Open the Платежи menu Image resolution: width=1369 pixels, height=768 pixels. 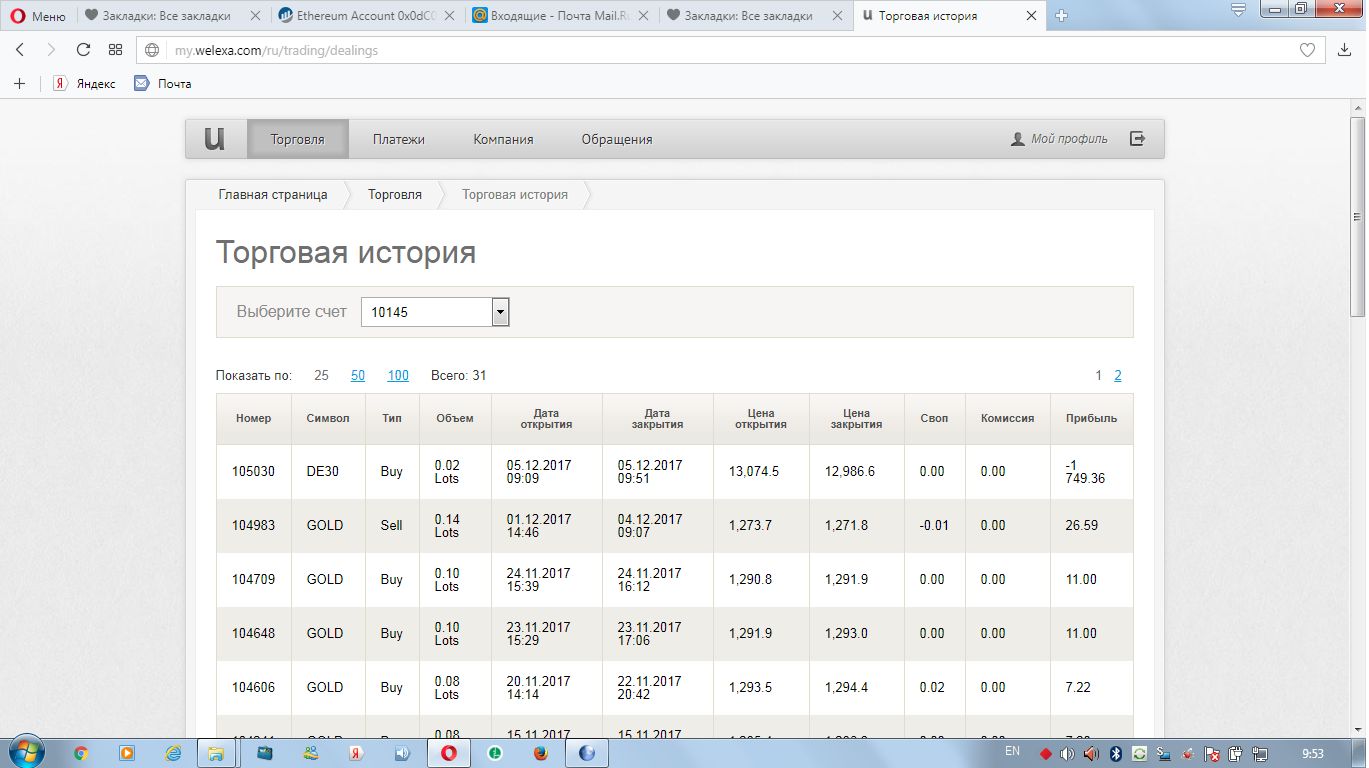[x=399, y=139]
